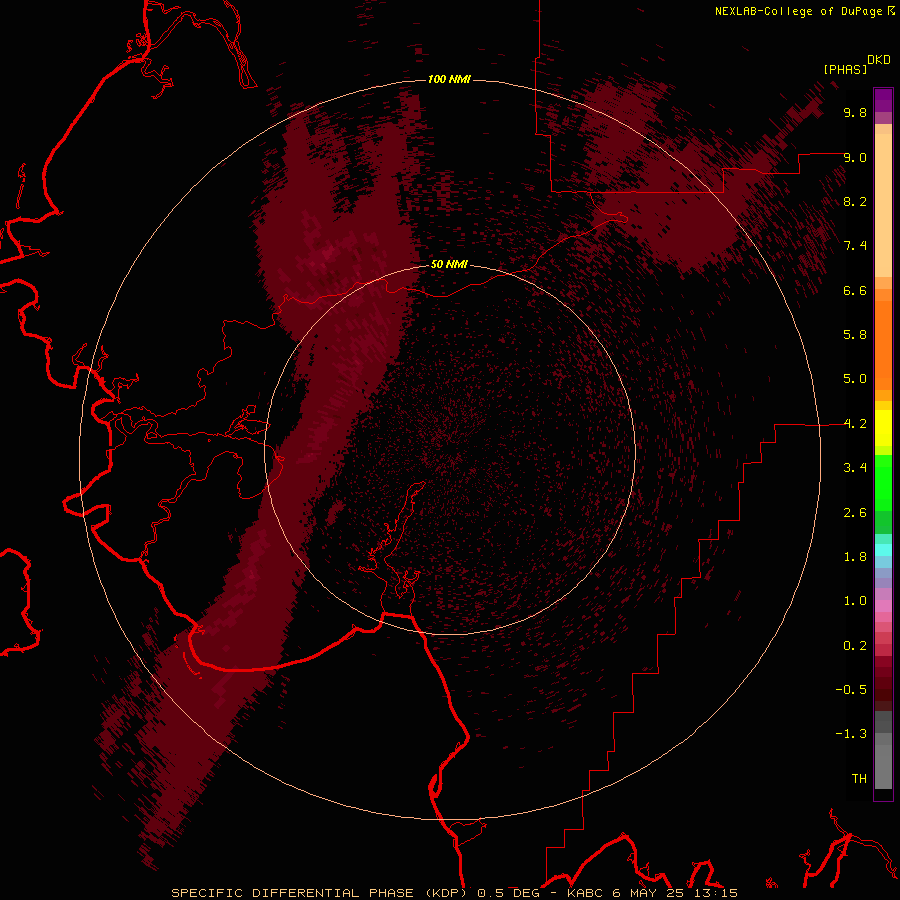The image size is (900, 900).
Task: Click the 100 NMI range ring label
Action: click(449, 79)
